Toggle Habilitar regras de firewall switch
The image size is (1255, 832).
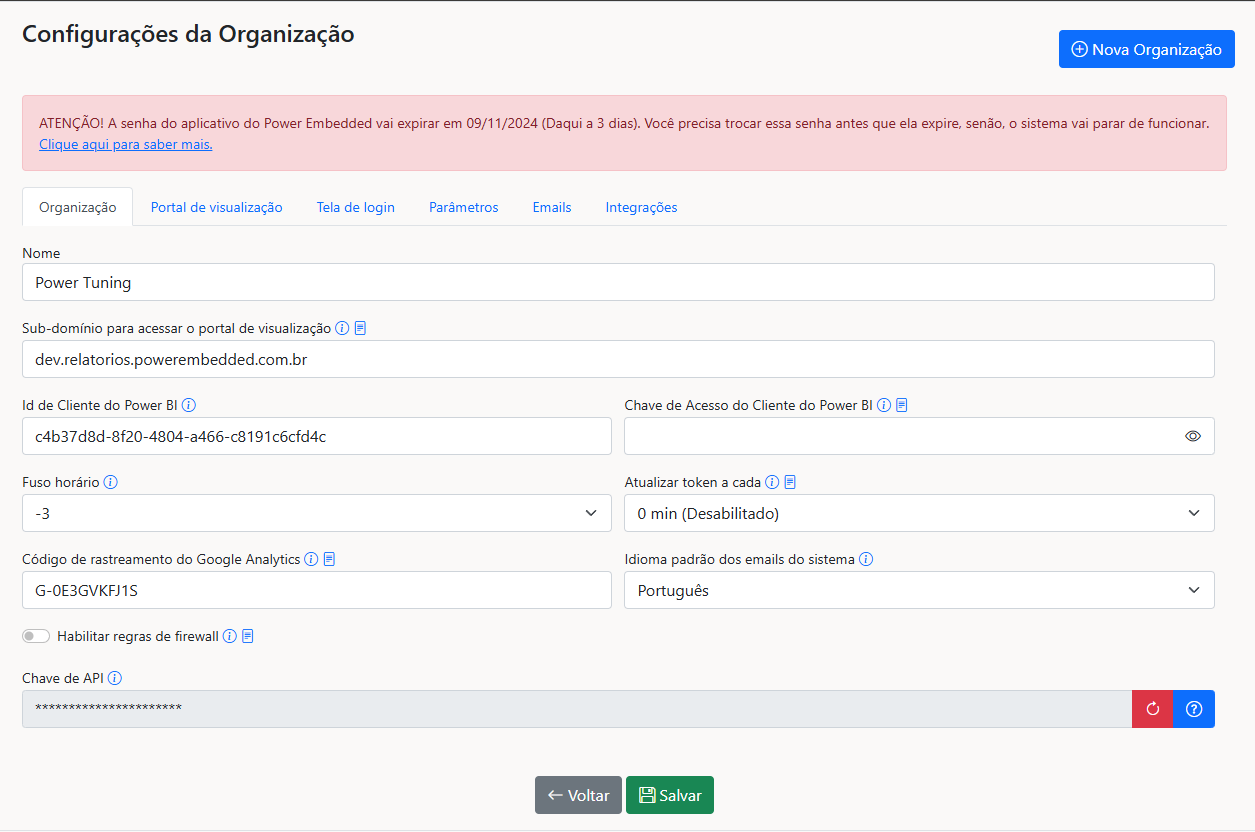[x=36, y=636]
